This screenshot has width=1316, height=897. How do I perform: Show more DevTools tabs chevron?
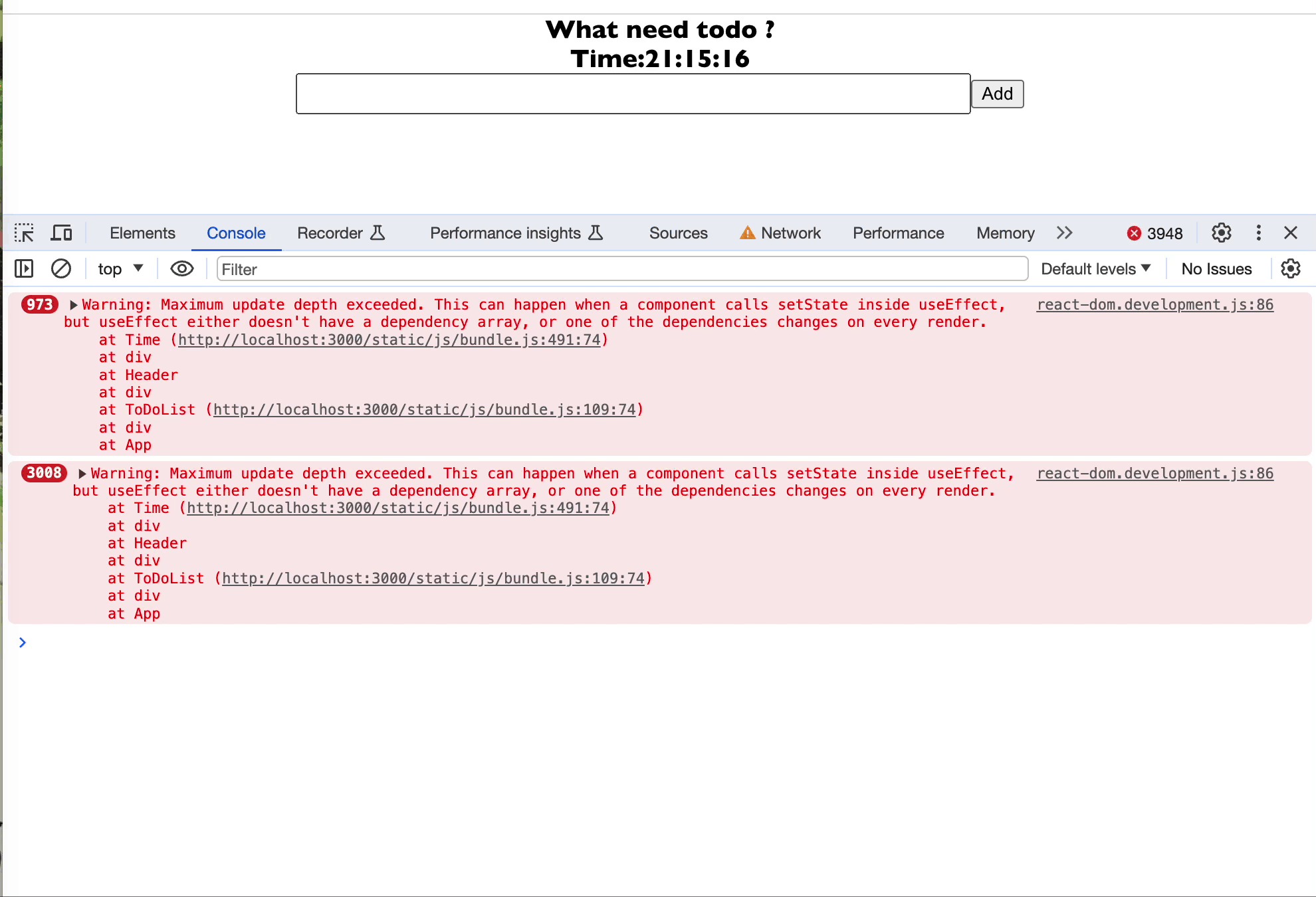point(1064,233)
